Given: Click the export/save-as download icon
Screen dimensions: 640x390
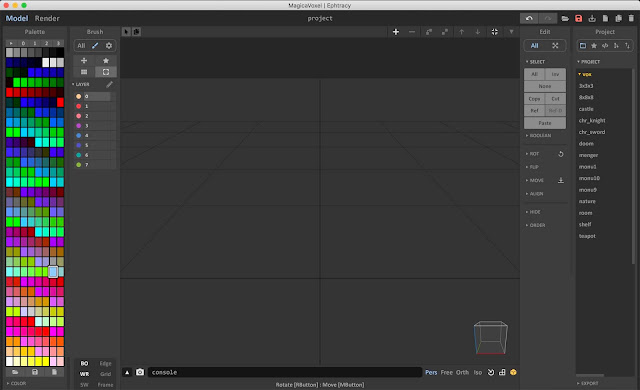Looking at the screenshot, I should pyautogui.click(x=592, y=18).
